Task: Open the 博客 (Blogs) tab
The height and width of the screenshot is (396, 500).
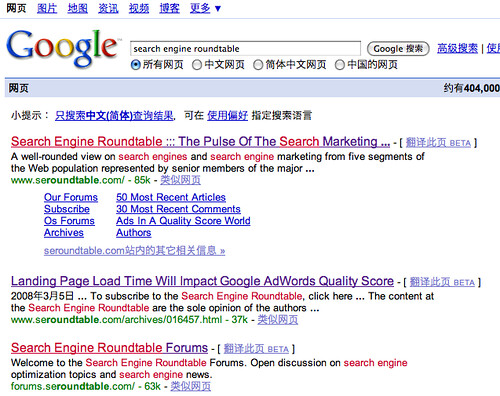Action: (169, 8)
